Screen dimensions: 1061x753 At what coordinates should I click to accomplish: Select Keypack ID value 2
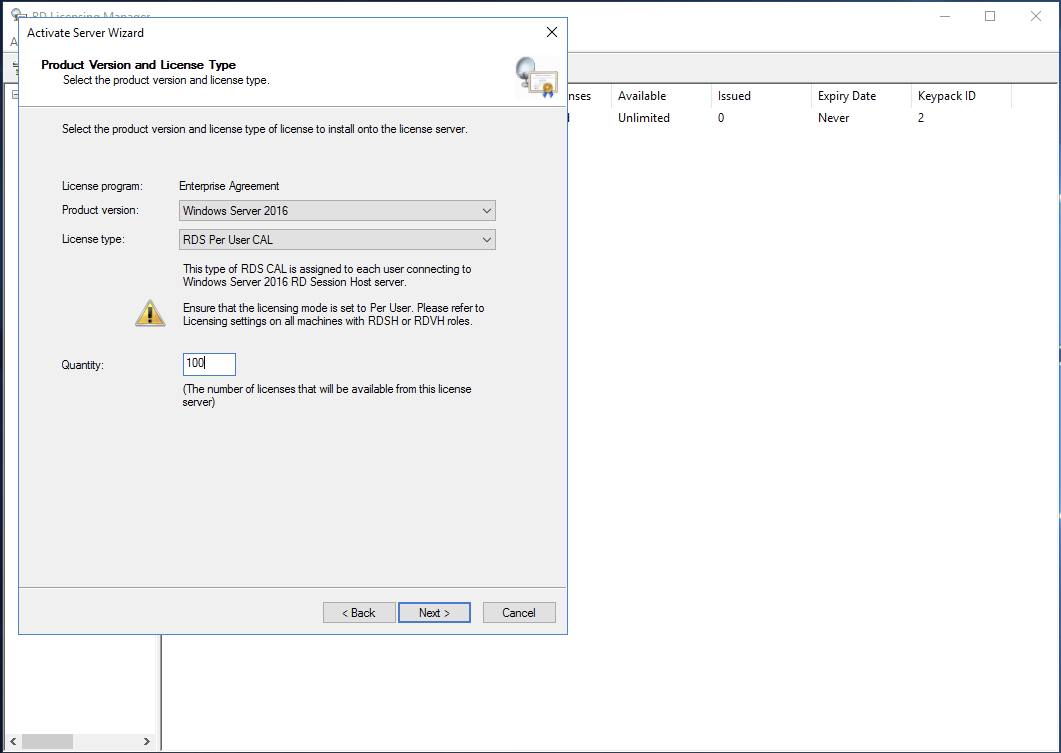921,118
